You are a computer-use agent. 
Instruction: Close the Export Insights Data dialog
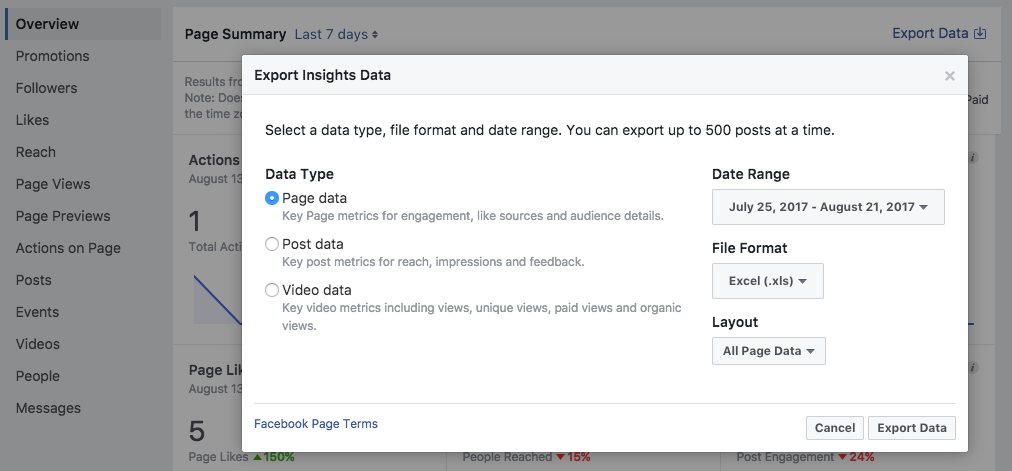(x=949, y=76)
